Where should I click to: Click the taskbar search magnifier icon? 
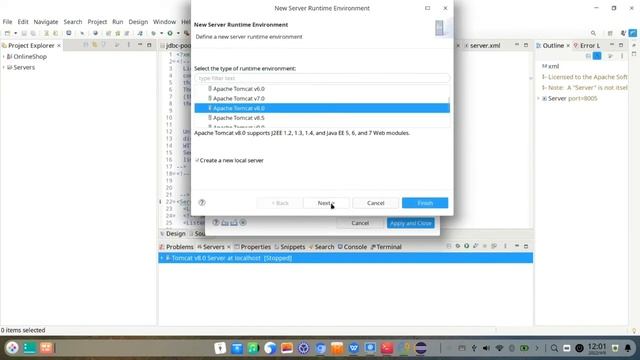[x=554, y=348]
